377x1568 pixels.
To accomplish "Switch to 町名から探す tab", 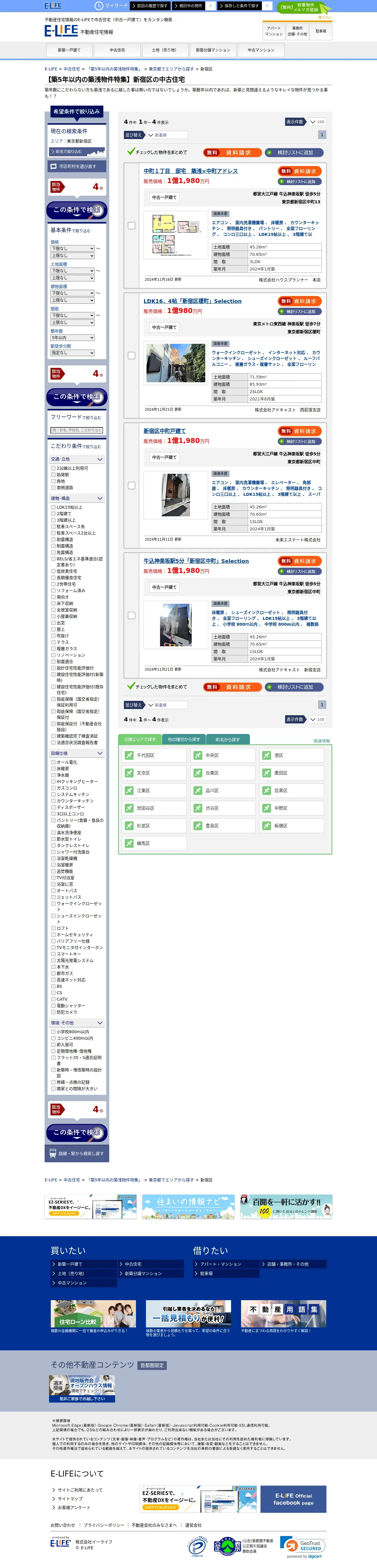I will click(x=227, y=740).
